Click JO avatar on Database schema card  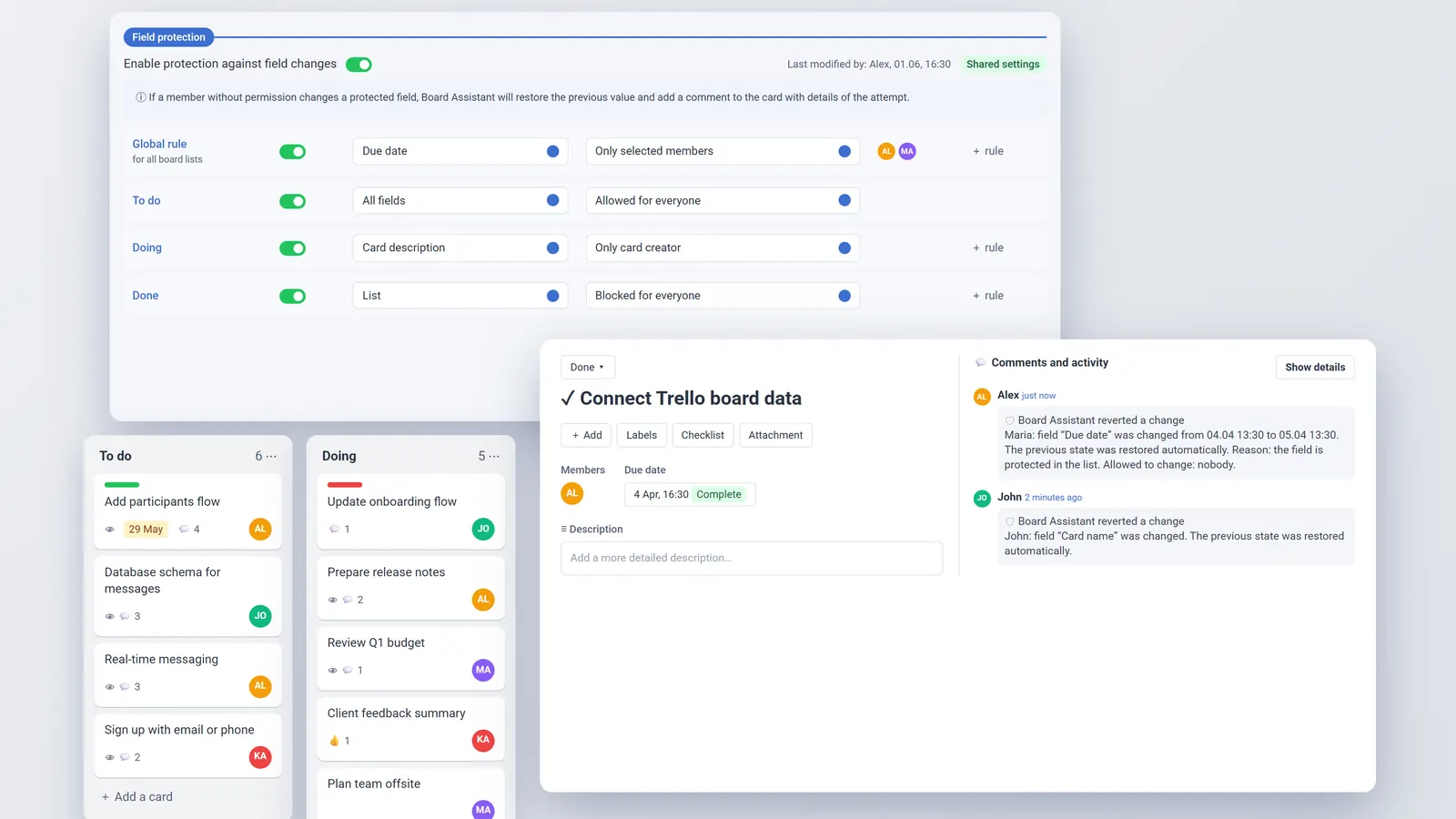point(260,616)
